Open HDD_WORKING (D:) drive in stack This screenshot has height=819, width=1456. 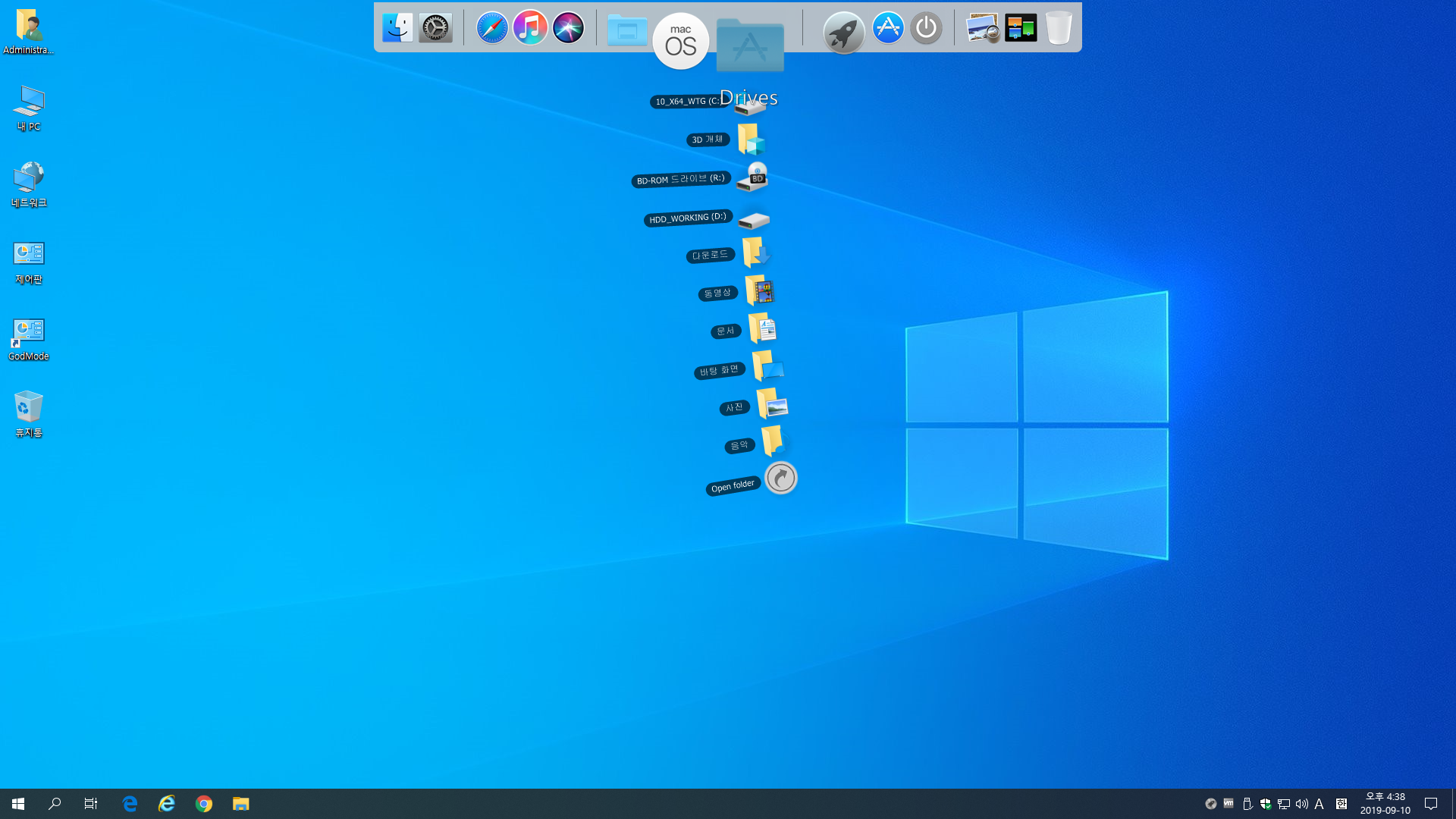click(754, 220)
